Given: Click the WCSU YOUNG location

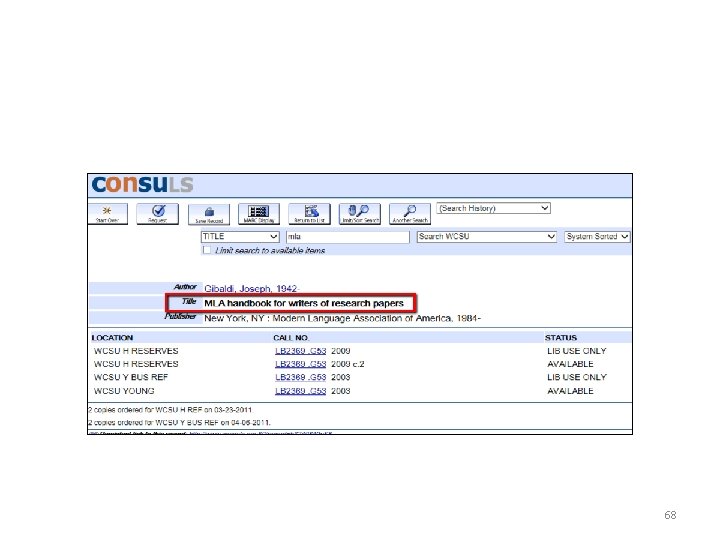Looking at the screenshot, I should pyautogui.click(x=124, y=391).
